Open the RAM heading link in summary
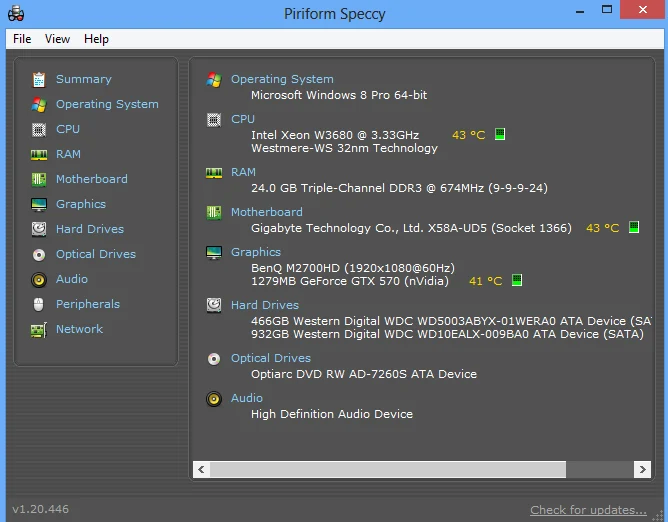Screen dimensions: 668x522 [x=243, y=172]
